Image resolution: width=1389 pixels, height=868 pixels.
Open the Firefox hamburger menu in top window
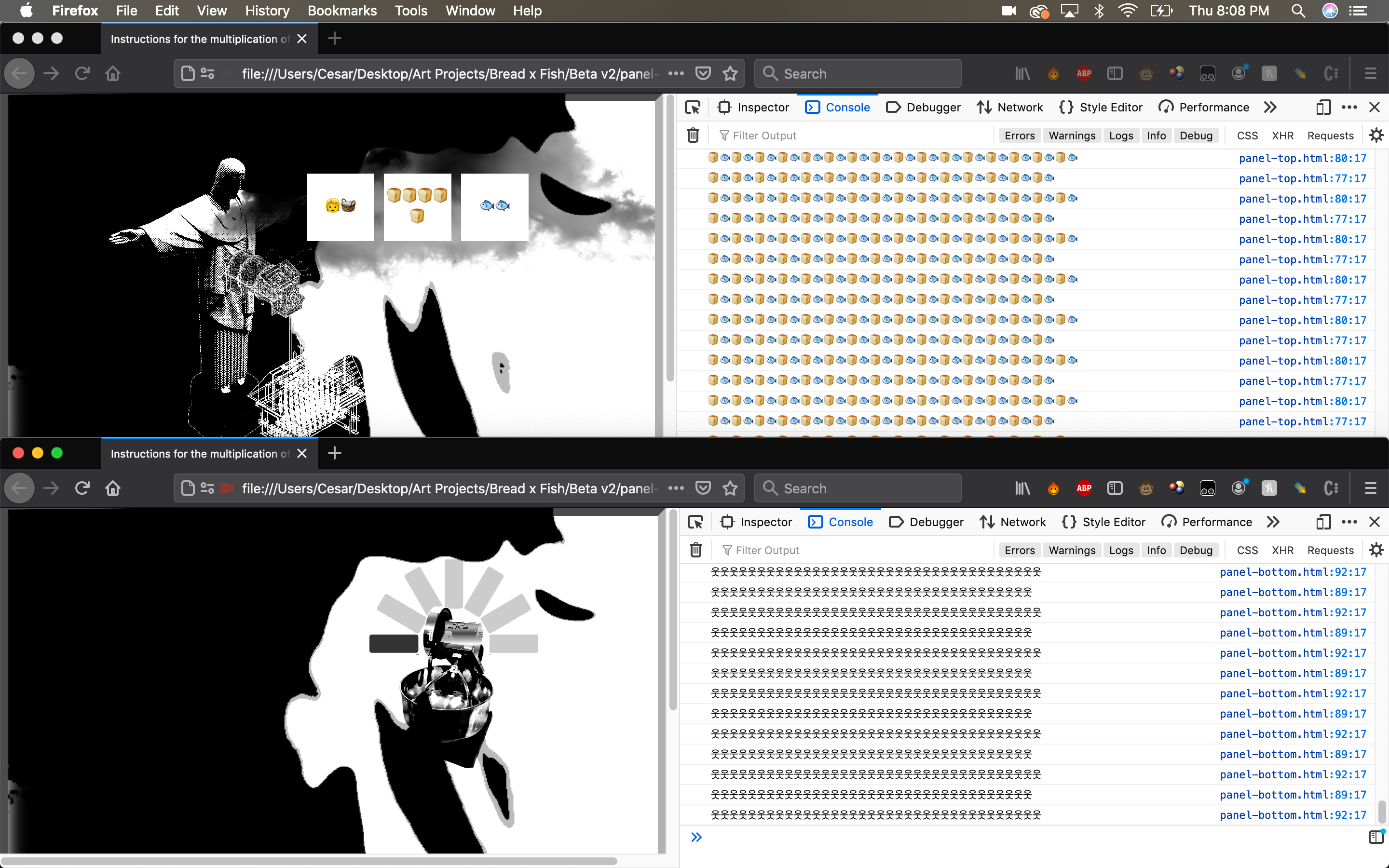[1371, 73]
